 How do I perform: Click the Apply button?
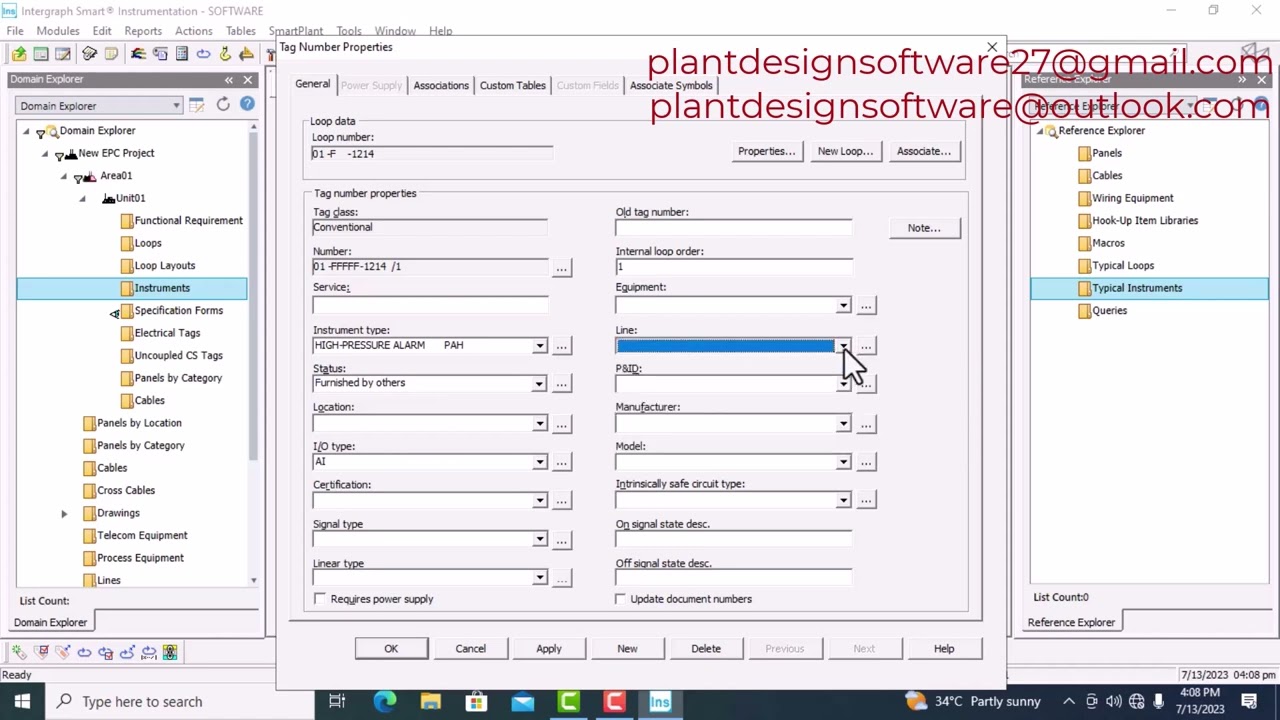pos(549,648)
